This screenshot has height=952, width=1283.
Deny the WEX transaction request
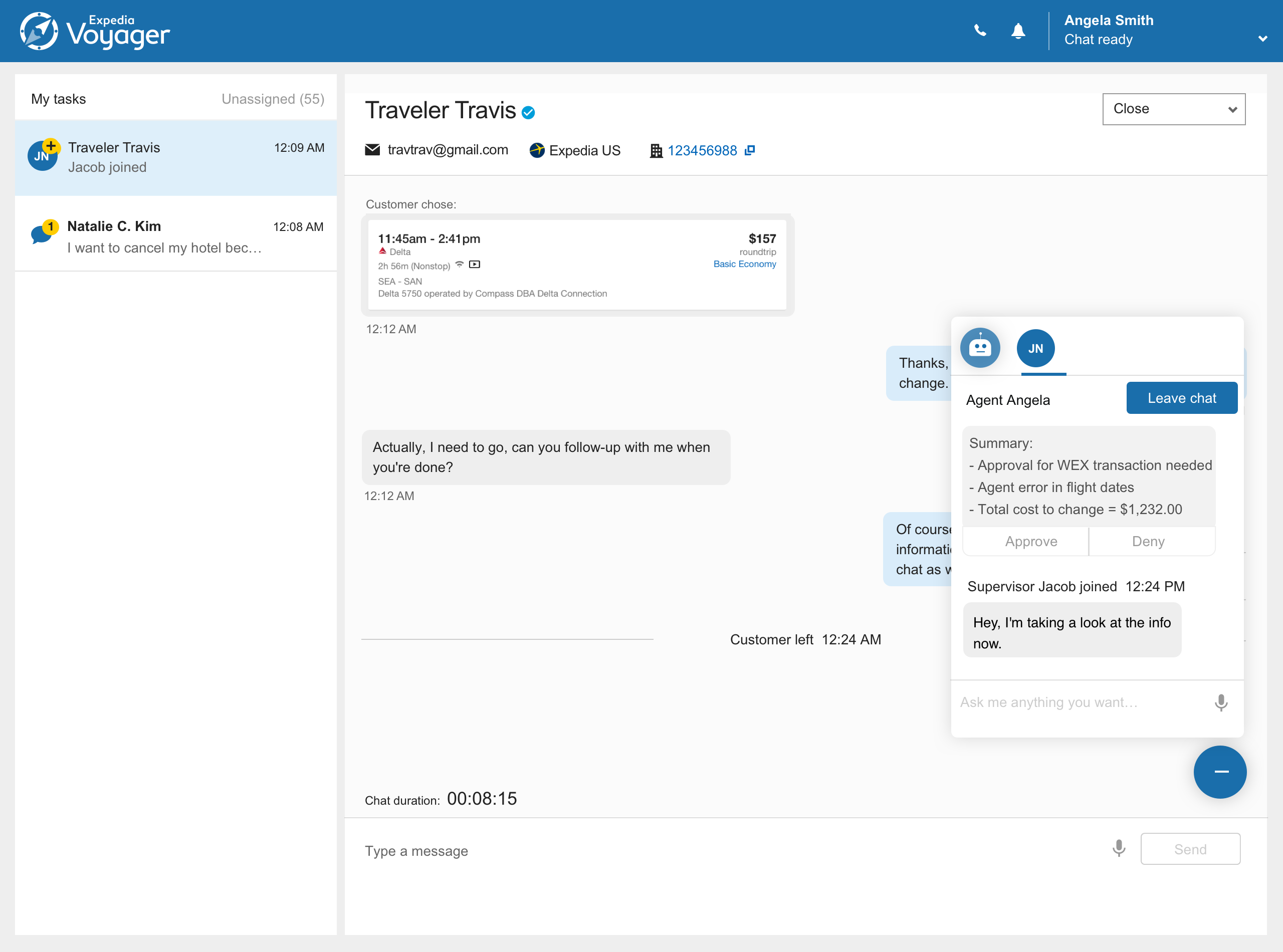(x=1148, y=541)
